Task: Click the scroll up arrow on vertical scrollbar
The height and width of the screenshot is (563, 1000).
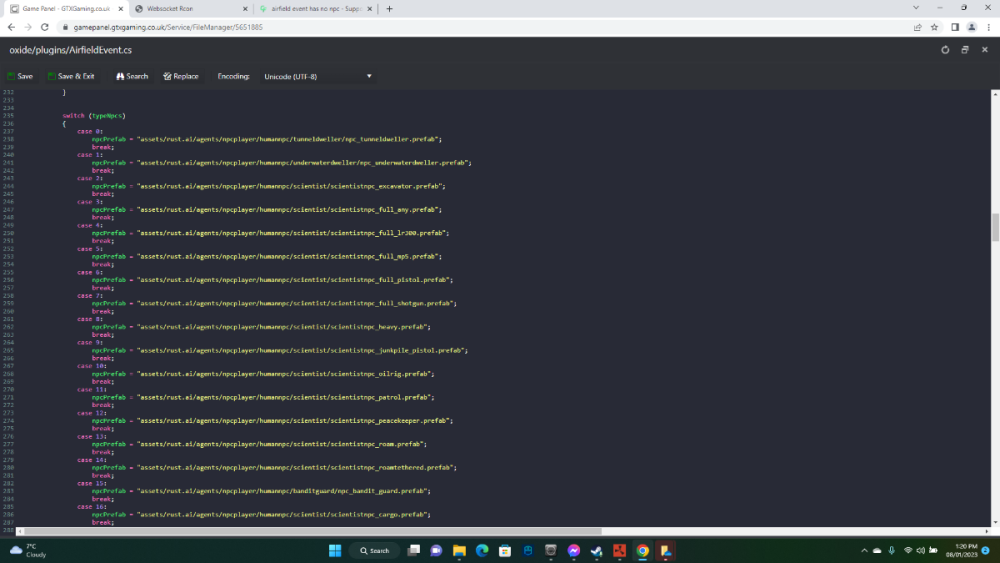Action: click(x=995, y=94)
